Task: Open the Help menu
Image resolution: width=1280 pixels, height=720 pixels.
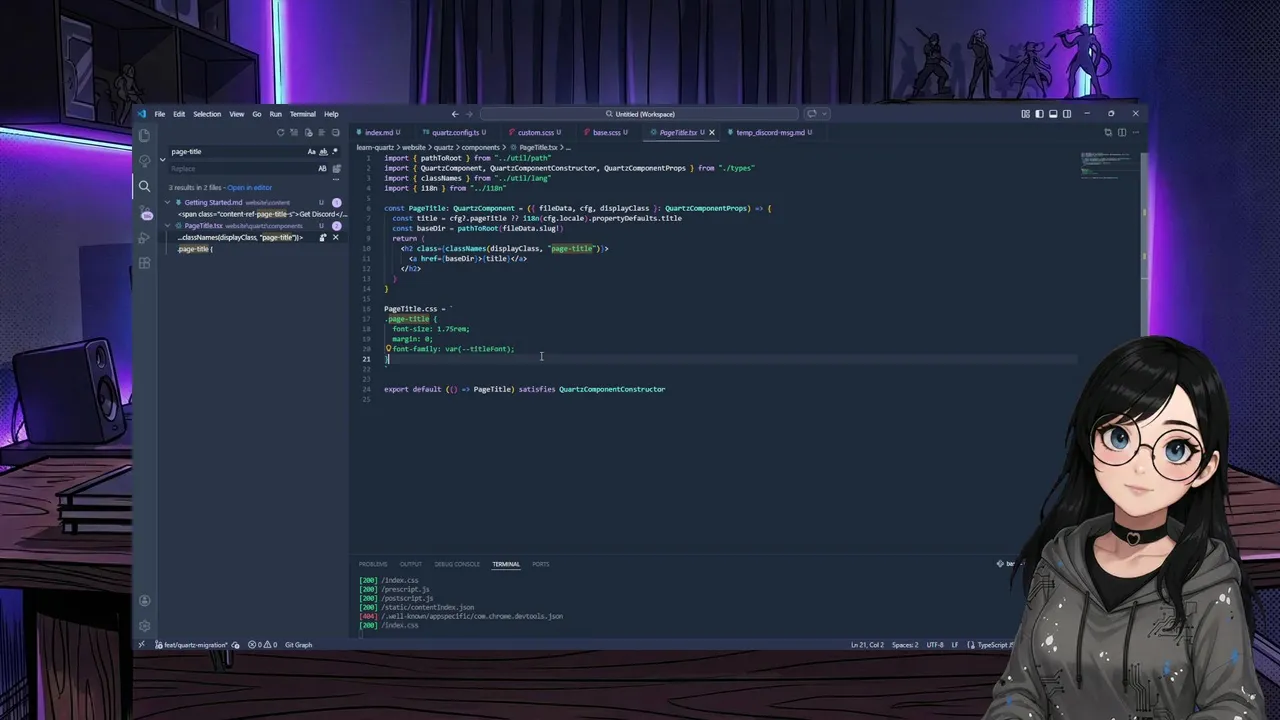Action: pyautogui.click(x=331, y=114)
